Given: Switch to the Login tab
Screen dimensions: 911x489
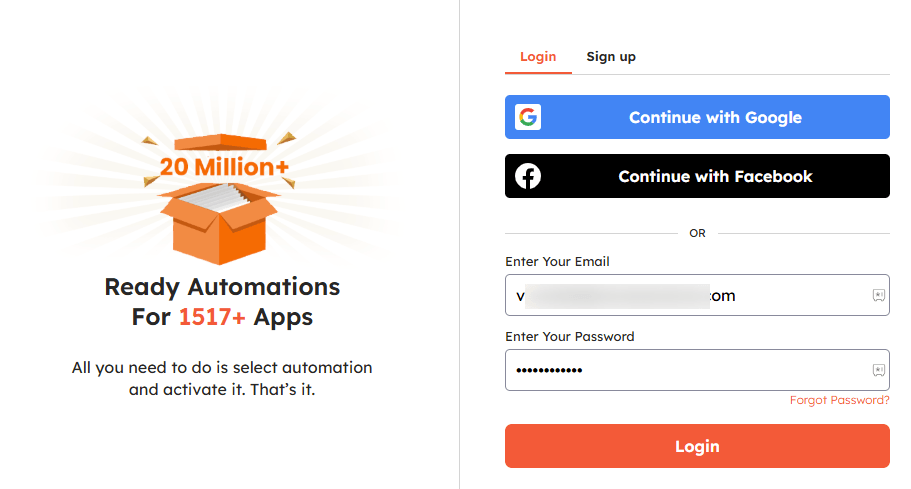Looking at the screenshot, I should point(538,57).
